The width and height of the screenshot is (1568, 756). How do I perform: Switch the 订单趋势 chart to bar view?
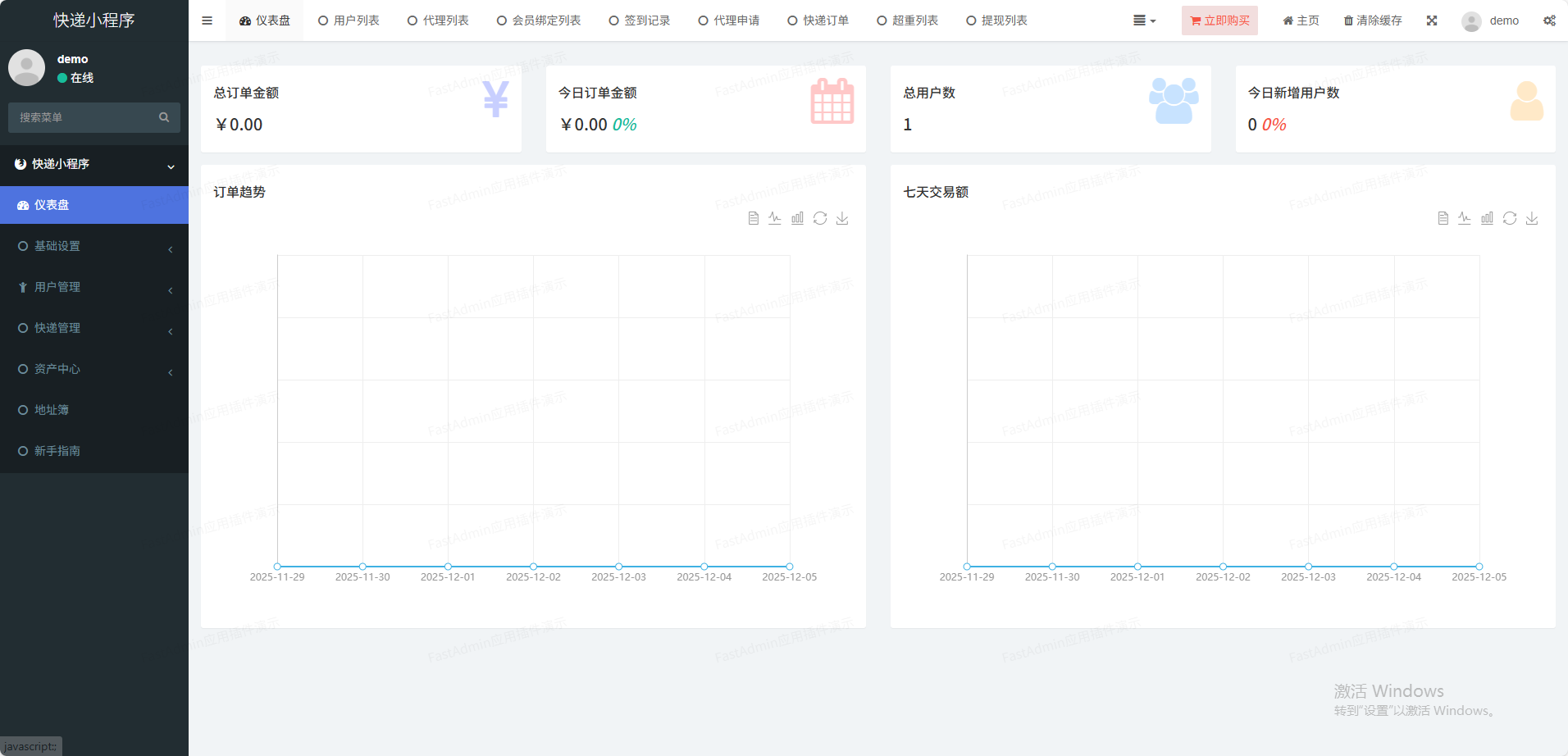point(797,218)
